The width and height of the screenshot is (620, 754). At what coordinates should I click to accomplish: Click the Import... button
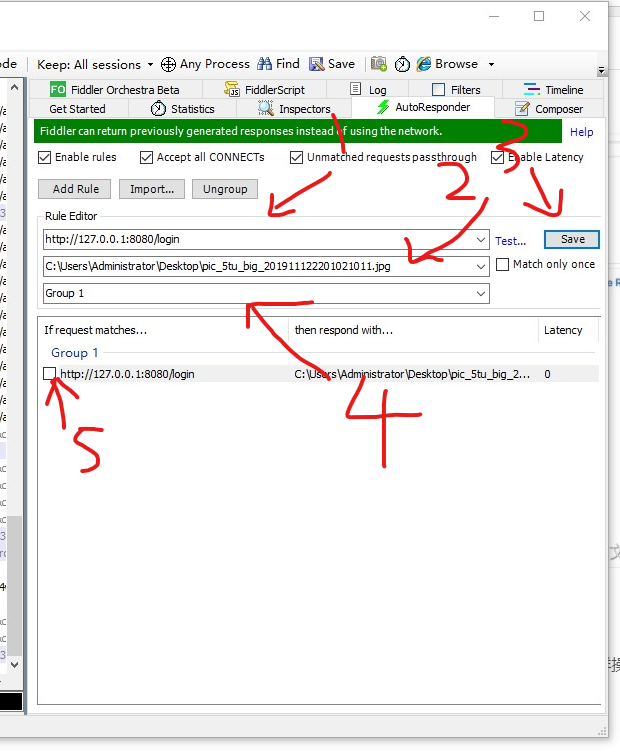click(152, 189)
